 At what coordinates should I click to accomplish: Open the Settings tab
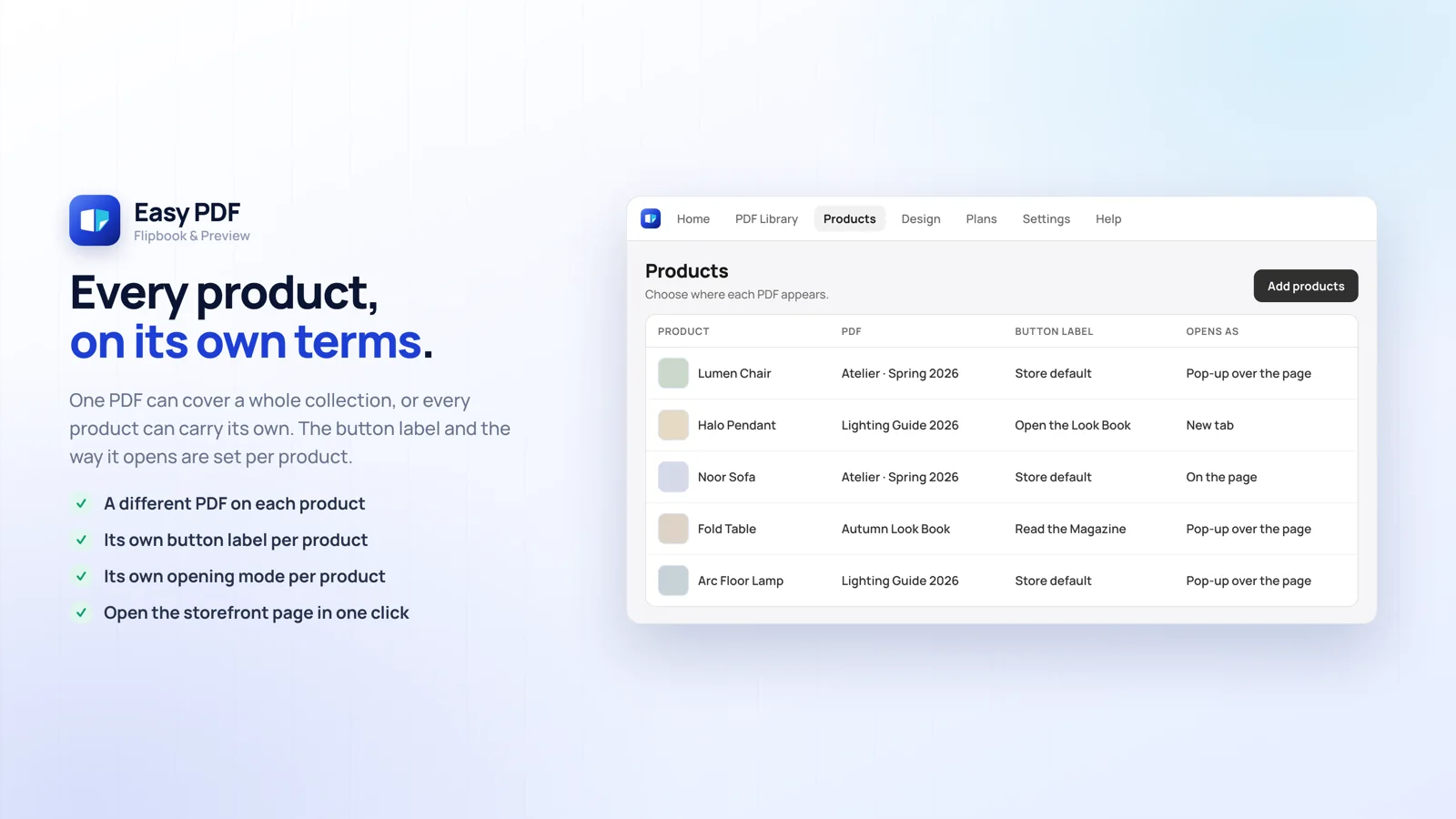click(x=1046, y=218)
